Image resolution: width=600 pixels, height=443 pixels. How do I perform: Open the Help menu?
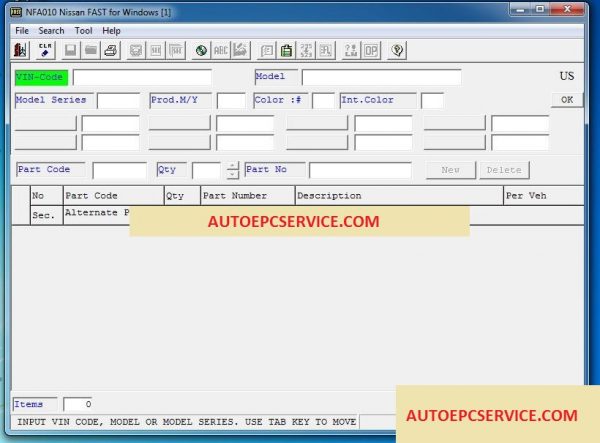pos(111,31)
